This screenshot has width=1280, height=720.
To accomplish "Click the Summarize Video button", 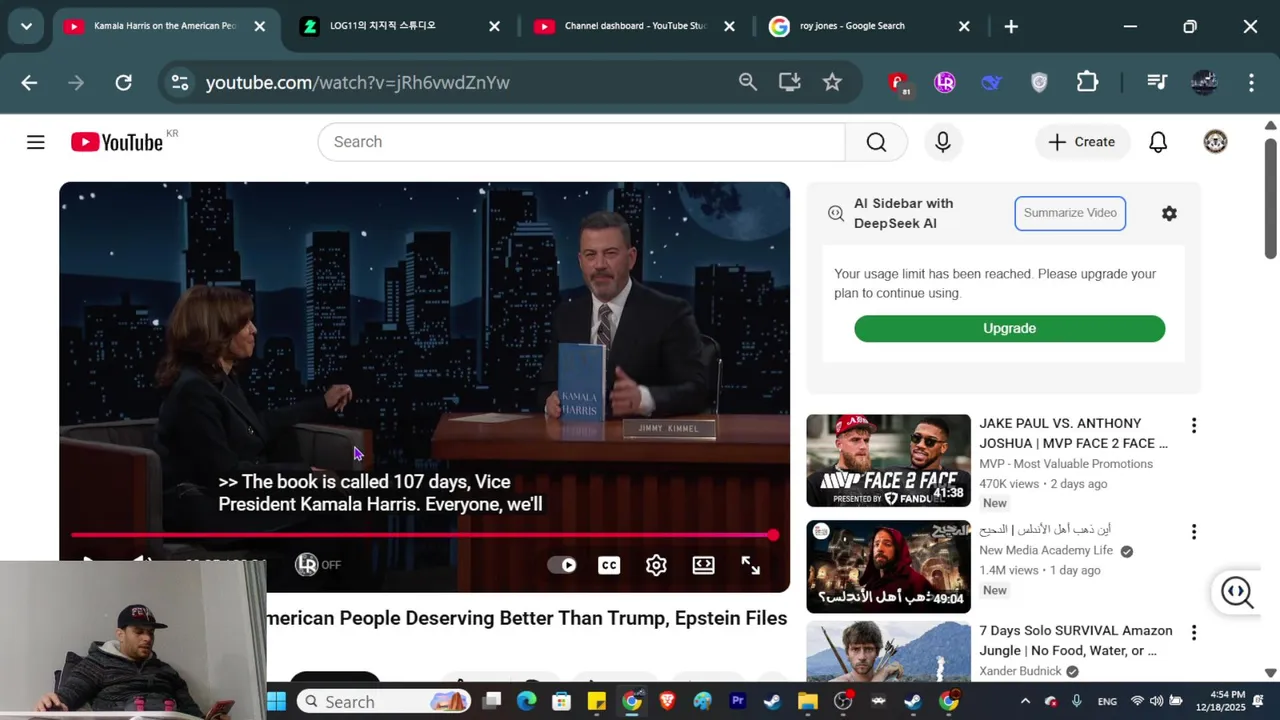I will 1070,213.
